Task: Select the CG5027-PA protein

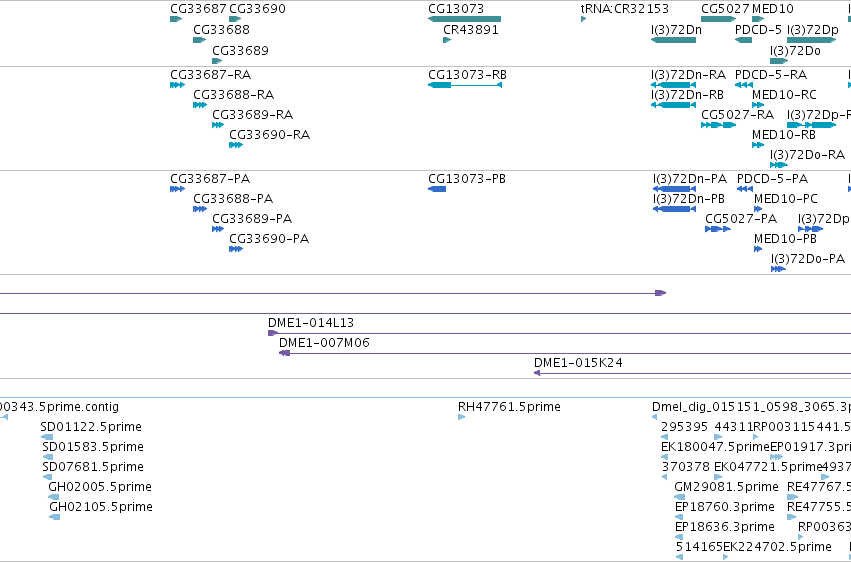Action: pos(718,229)
